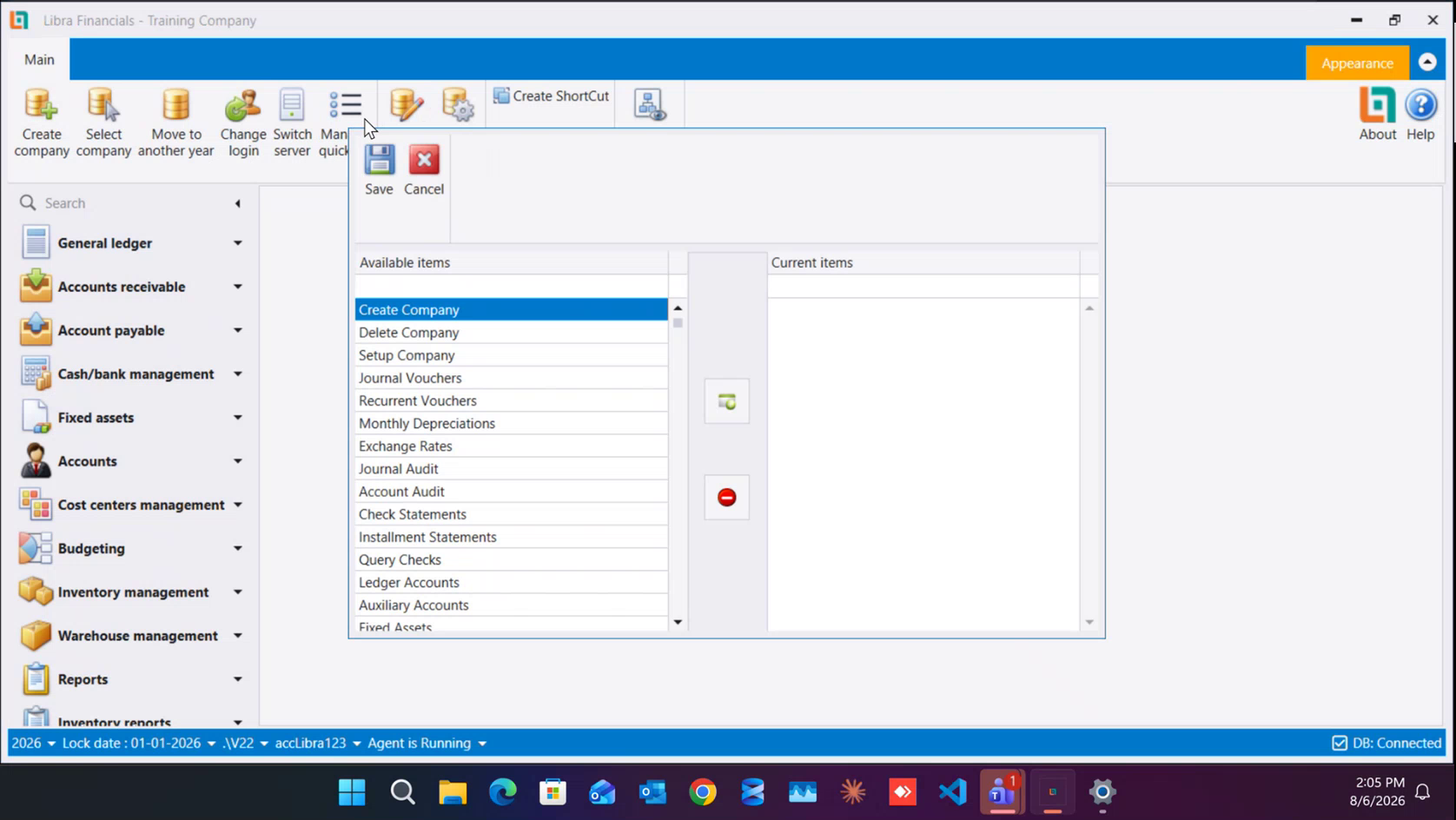Click the network computer monitor icon

650,105
